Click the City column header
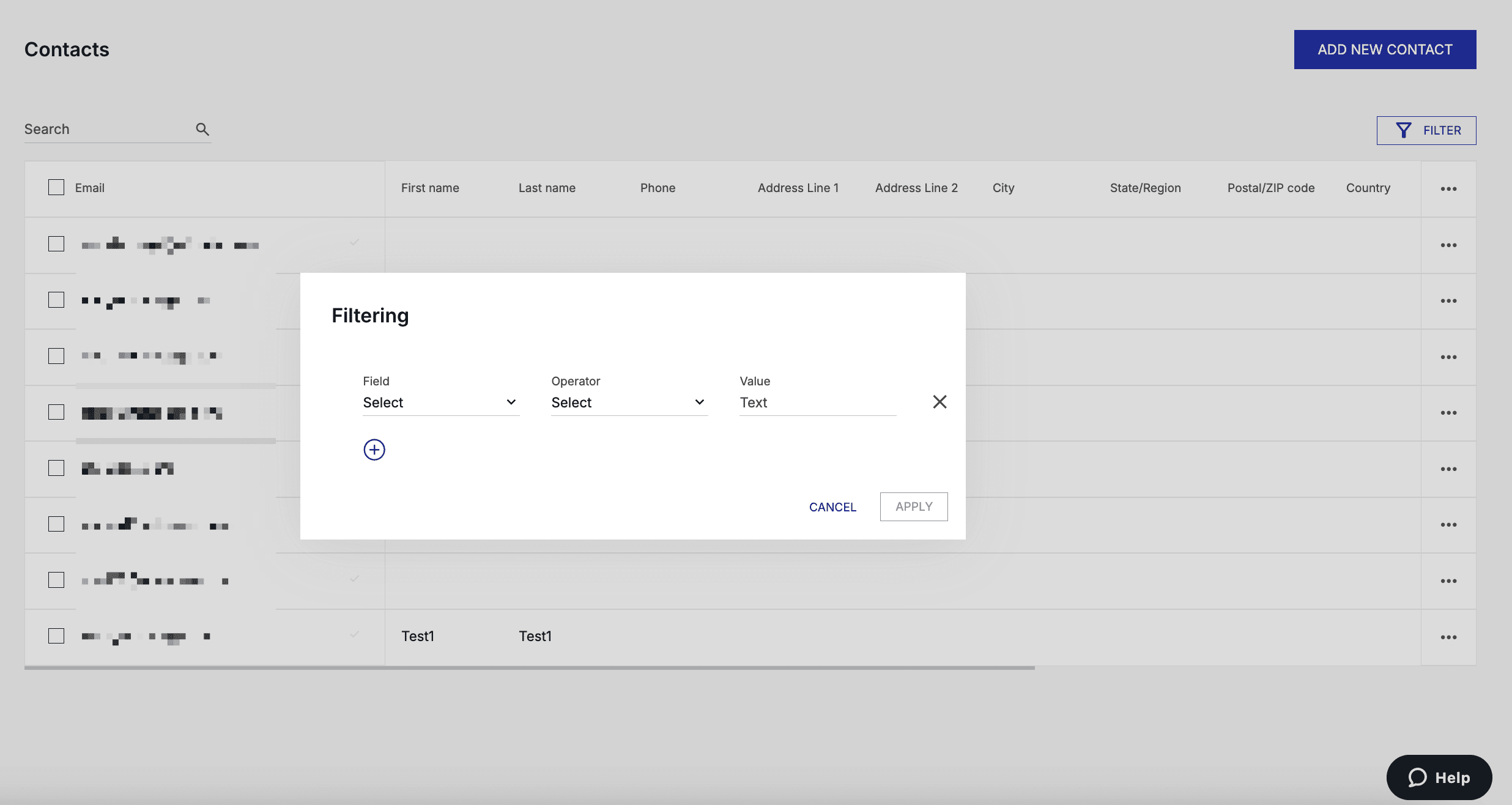 click(x=1003, y=188)
